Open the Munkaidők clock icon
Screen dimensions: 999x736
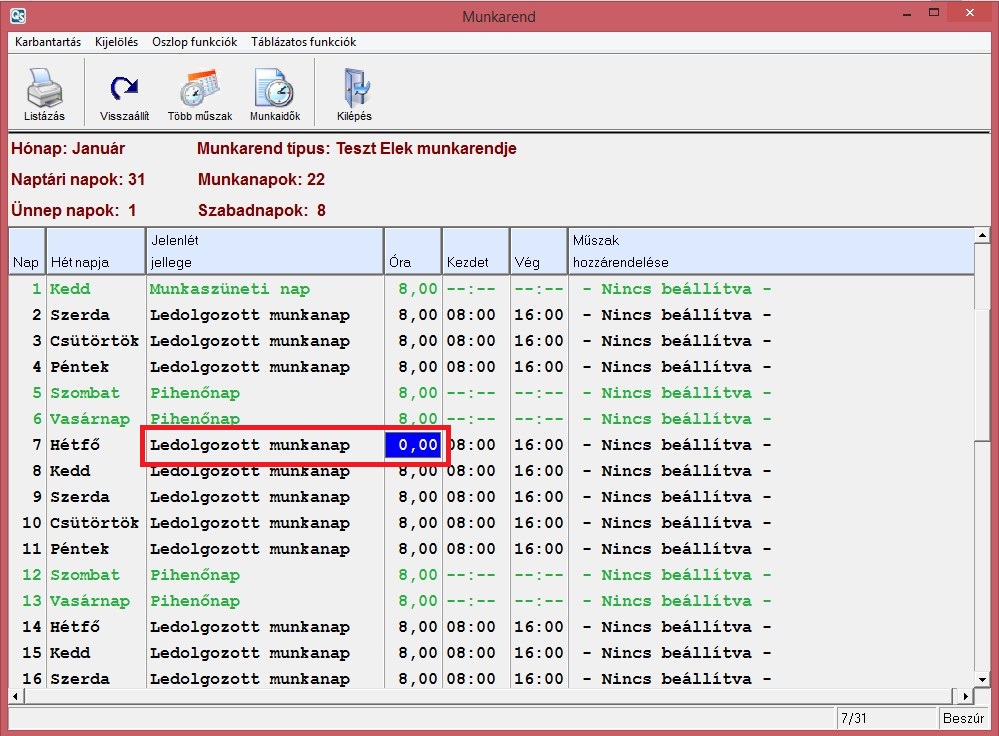(274, 89)
